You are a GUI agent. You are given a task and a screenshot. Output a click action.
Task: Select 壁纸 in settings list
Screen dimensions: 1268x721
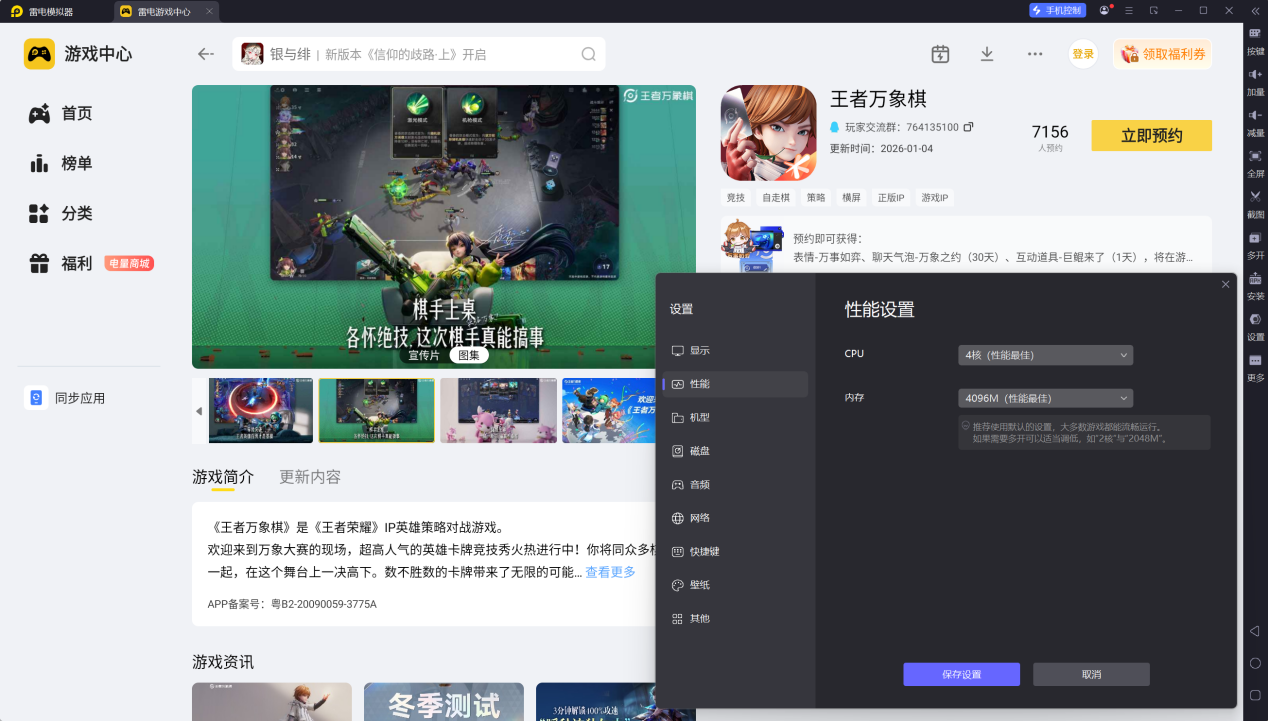pyautogui.click(x=735, y=585)
